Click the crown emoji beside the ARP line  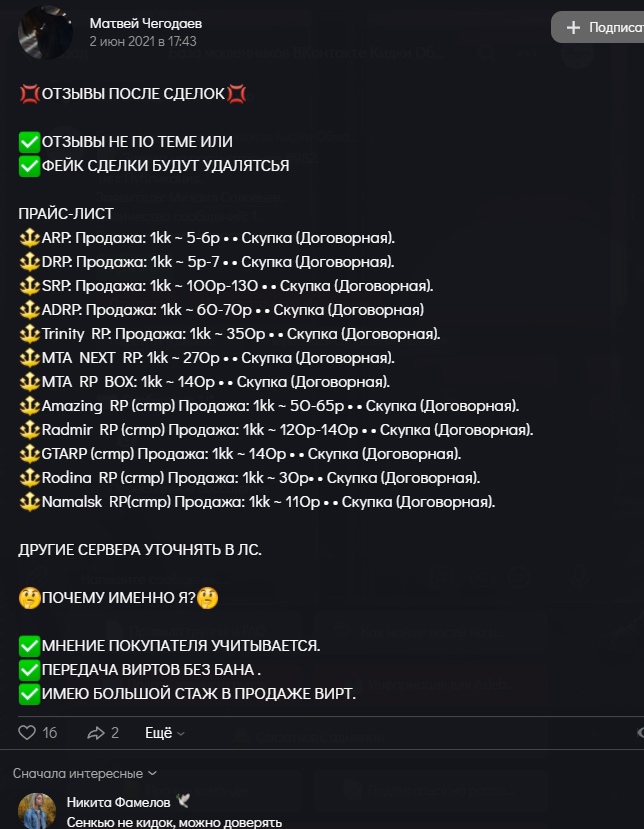pos(29,237)
